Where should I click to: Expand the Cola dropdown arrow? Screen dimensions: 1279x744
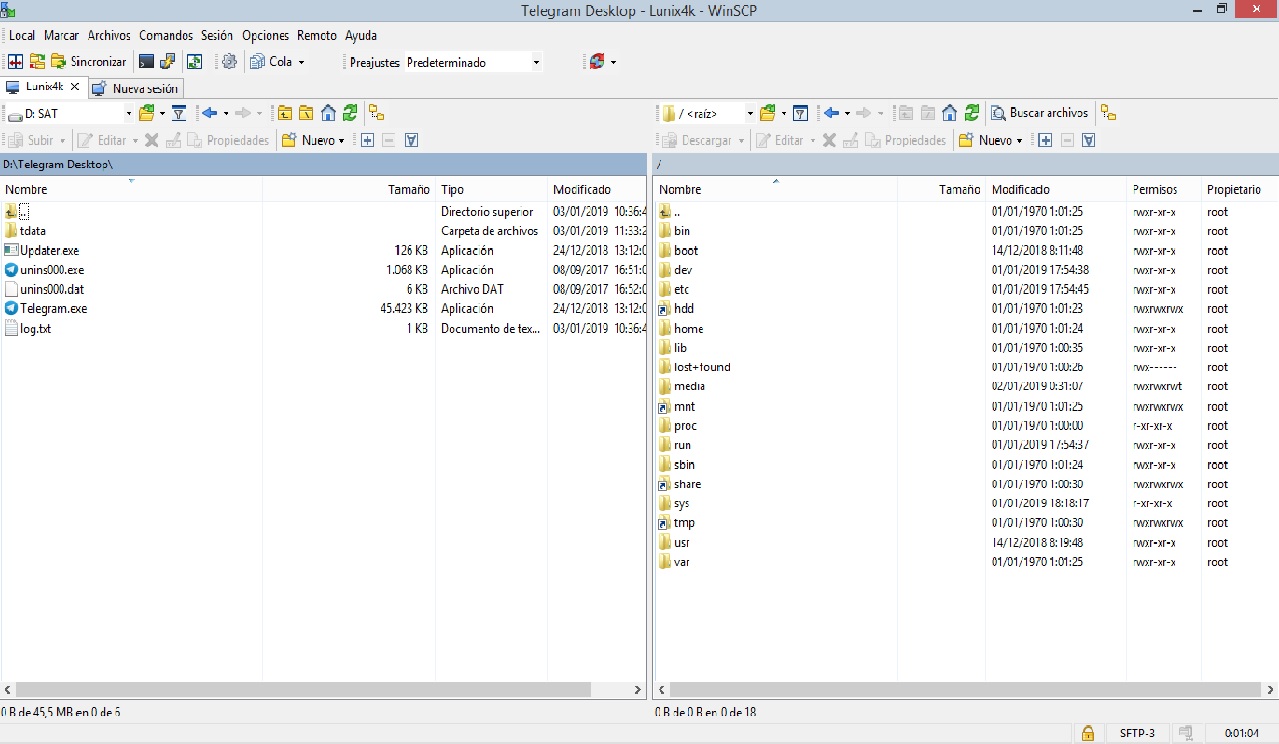[x=301, y=62]
